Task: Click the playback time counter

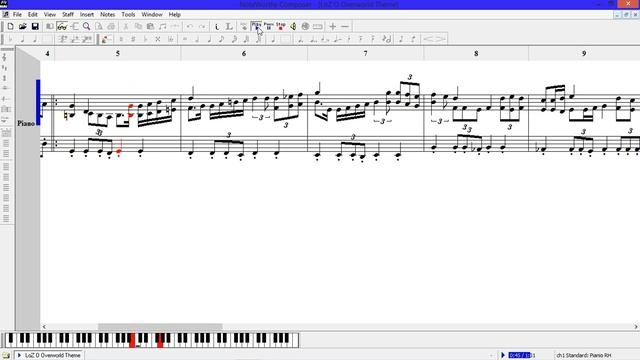Action: tap(522, 355)
